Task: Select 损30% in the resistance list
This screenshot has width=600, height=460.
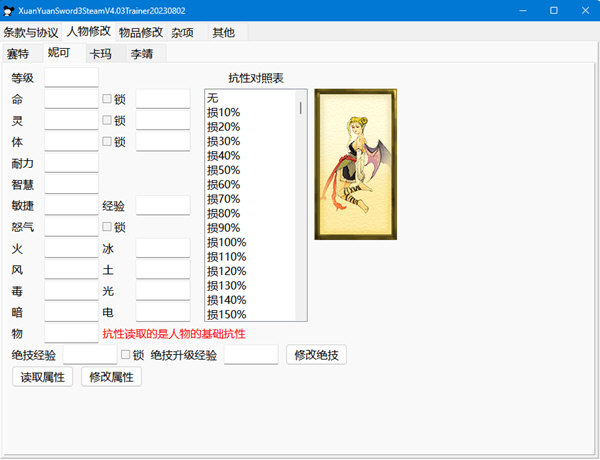Action: [x=250, y=141]
